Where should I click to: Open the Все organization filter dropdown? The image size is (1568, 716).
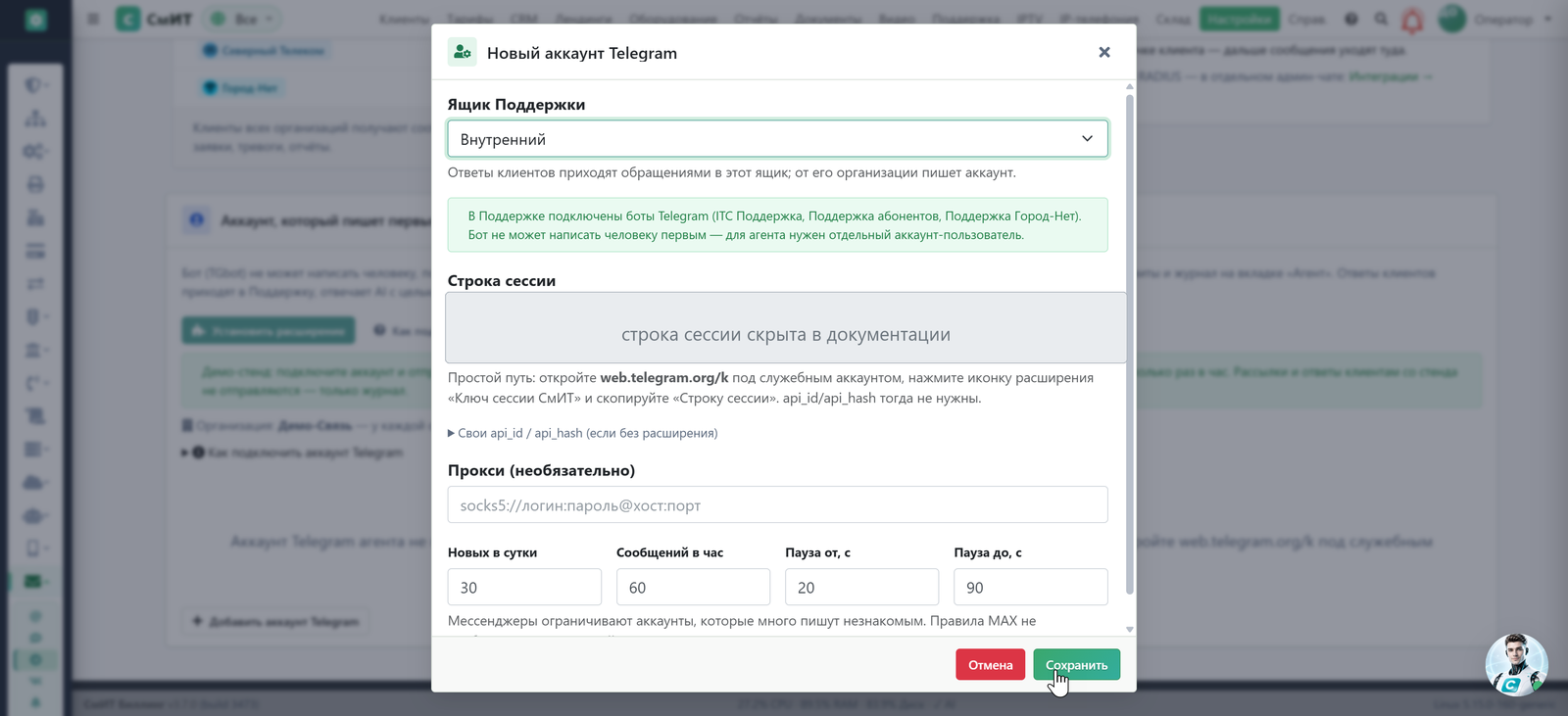(242, 19)
